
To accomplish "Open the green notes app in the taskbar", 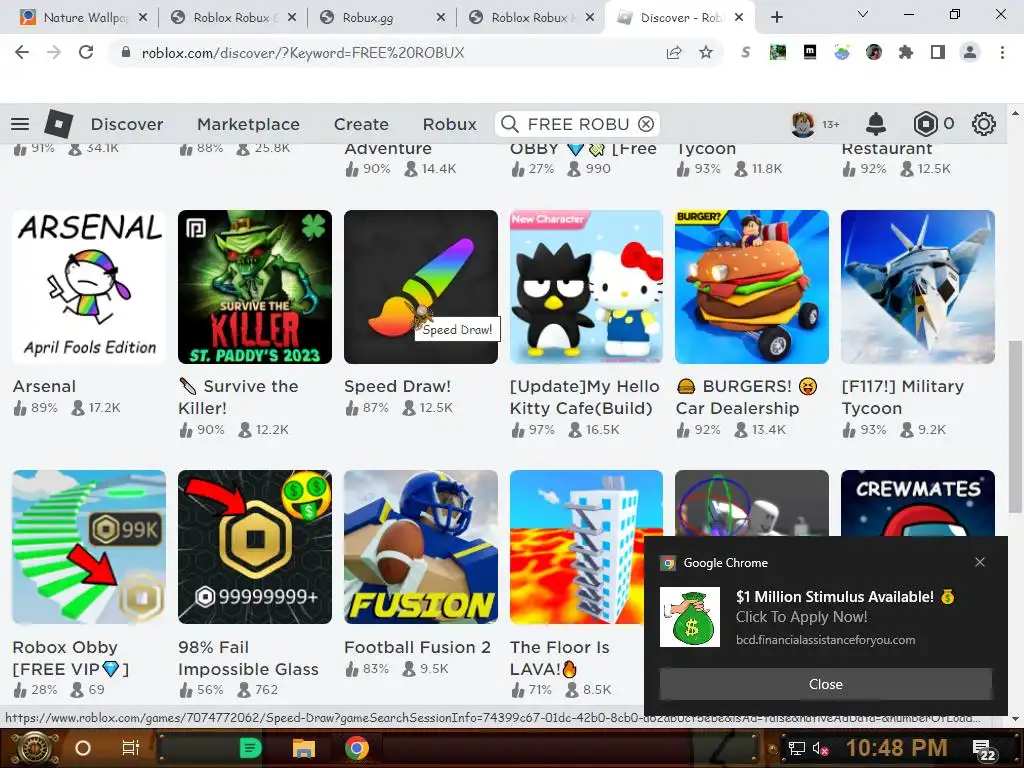I will coord(250,748).
